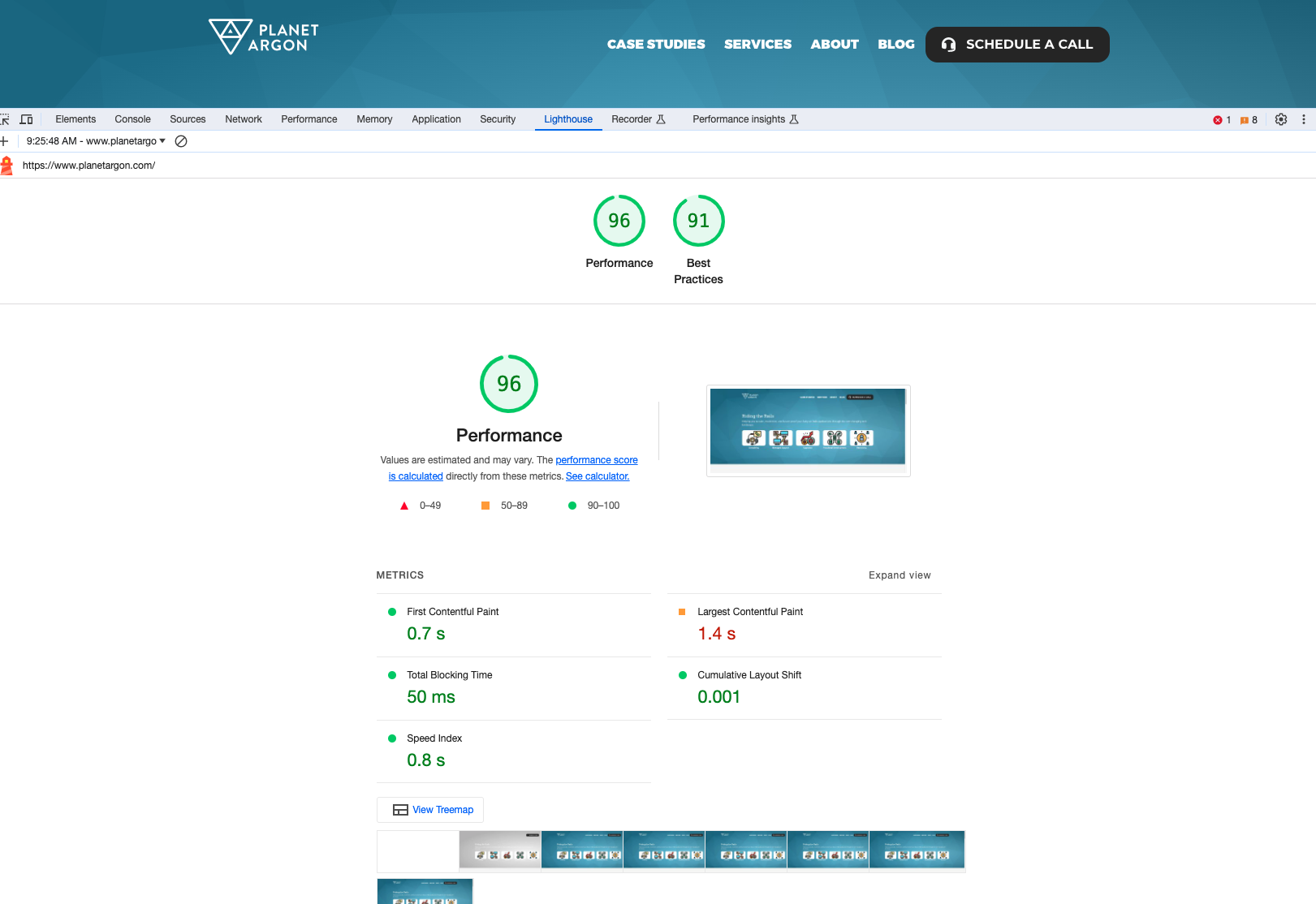Screen dimensions: 1316x904
Task: Click the Speed Index 0.8 s value
Action: pos(426,760)
